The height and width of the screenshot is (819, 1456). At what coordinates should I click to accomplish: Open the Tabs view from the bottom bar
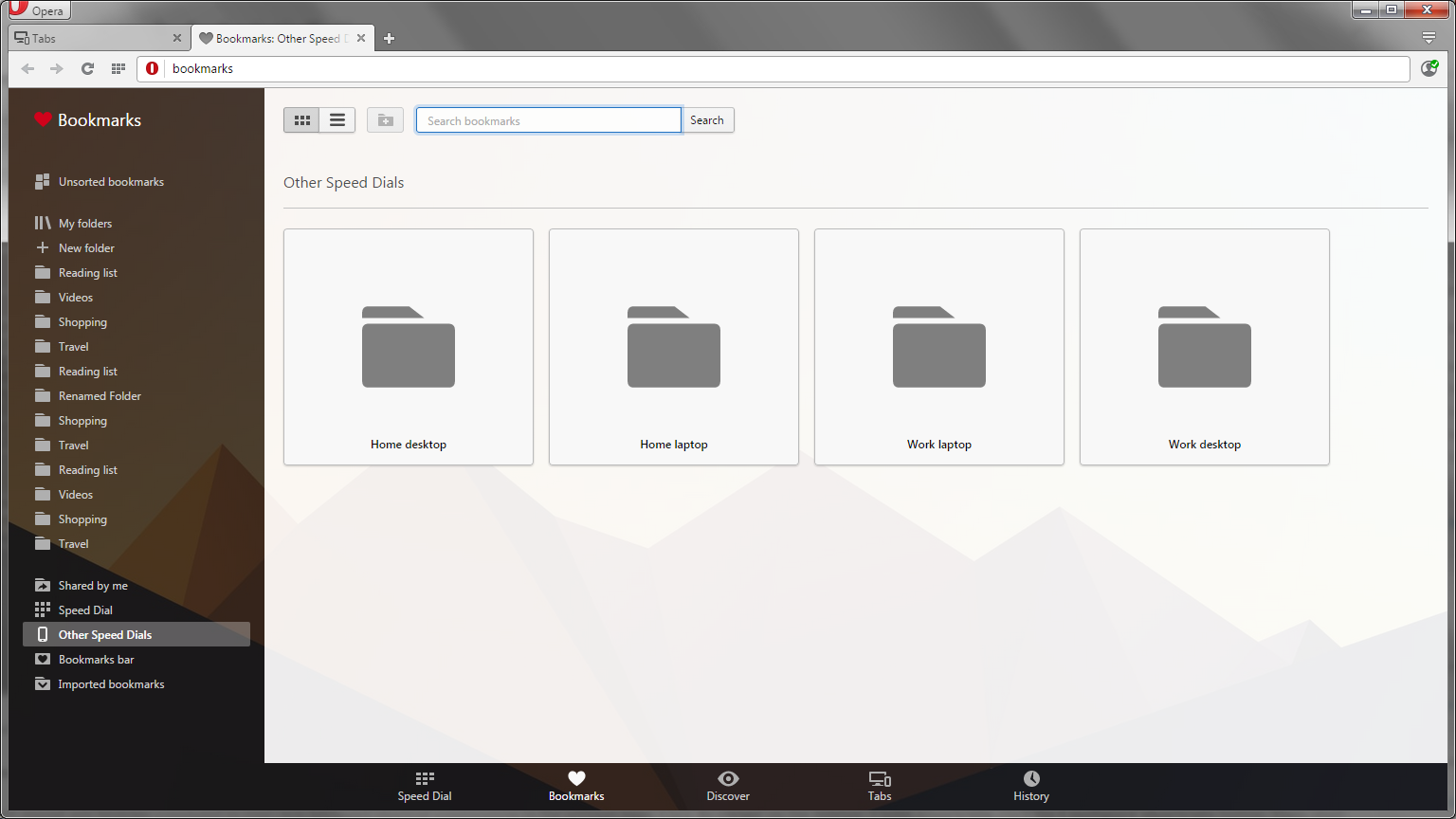(x=879, y=786)
